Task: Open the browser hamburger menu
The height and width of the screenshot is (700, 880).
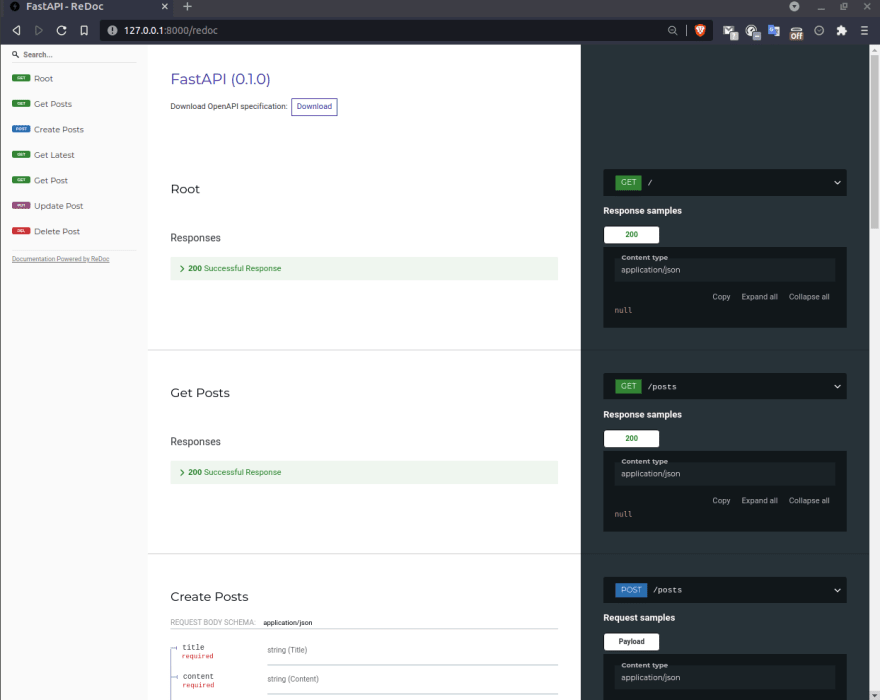Action: [864, 30]
